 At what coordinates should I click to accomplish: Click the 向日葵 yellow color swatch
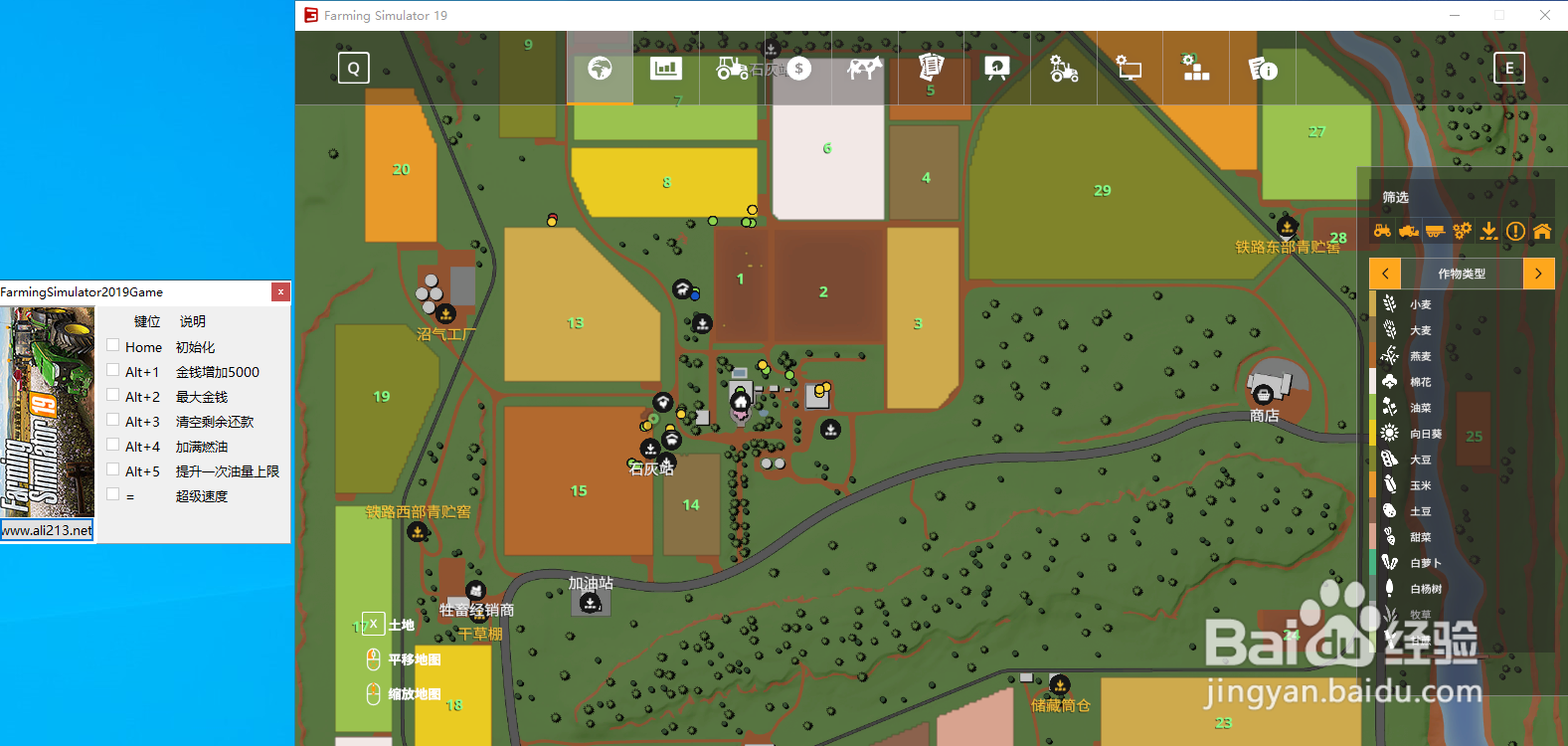pyautogui.click(x=1373, y=433)
